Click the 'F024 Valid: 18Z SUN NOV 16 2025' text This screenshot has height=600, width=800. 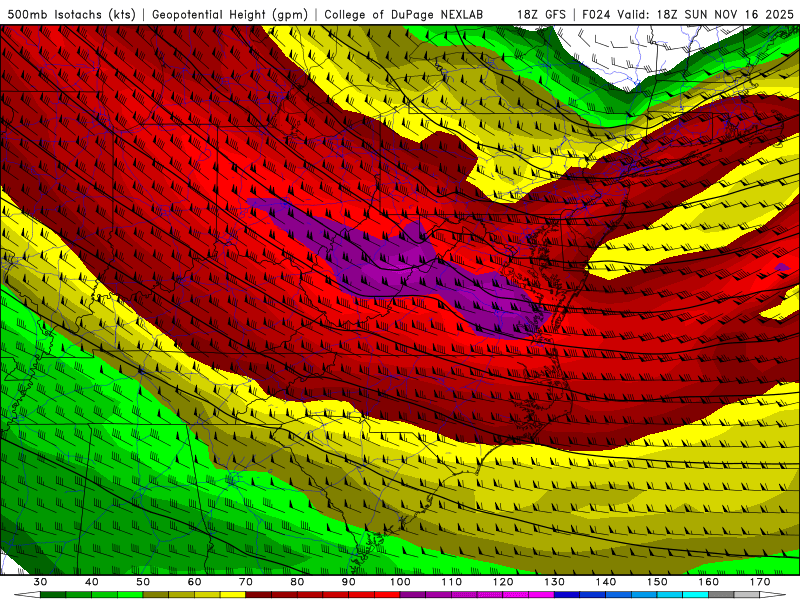[688, 15]
